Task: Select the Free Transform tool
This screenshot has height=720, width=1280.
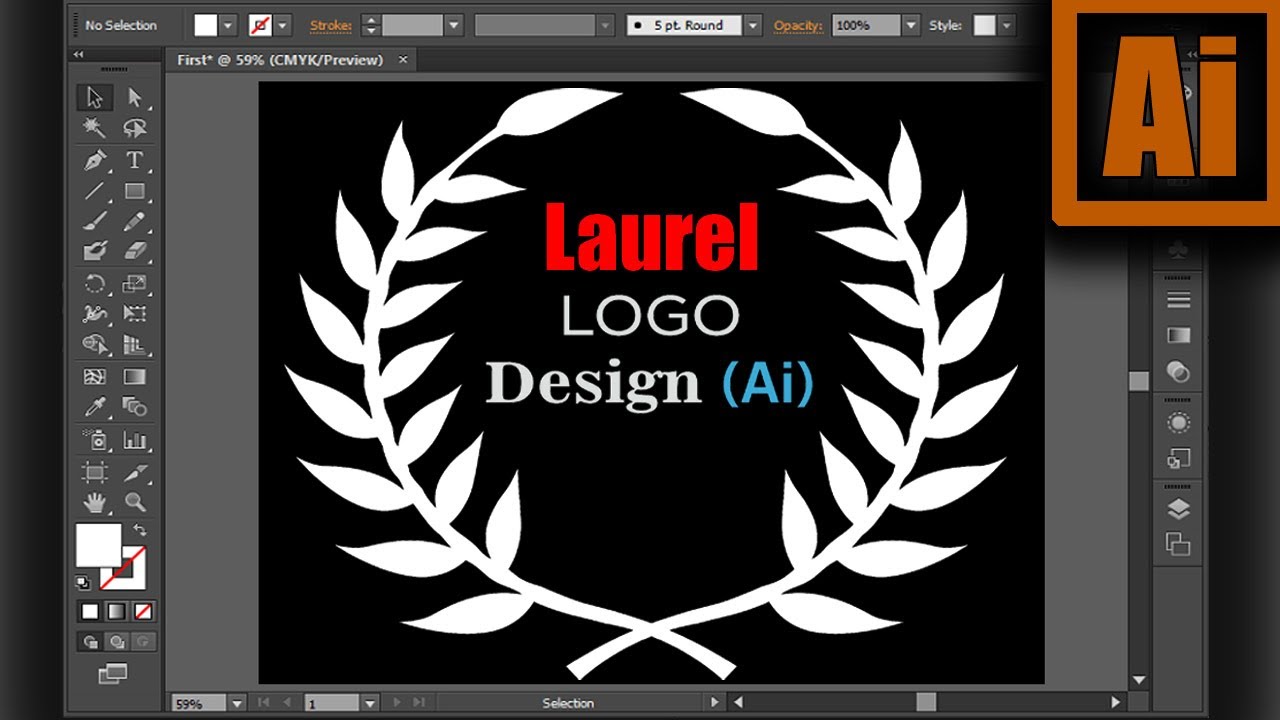Action: [135, 314]
